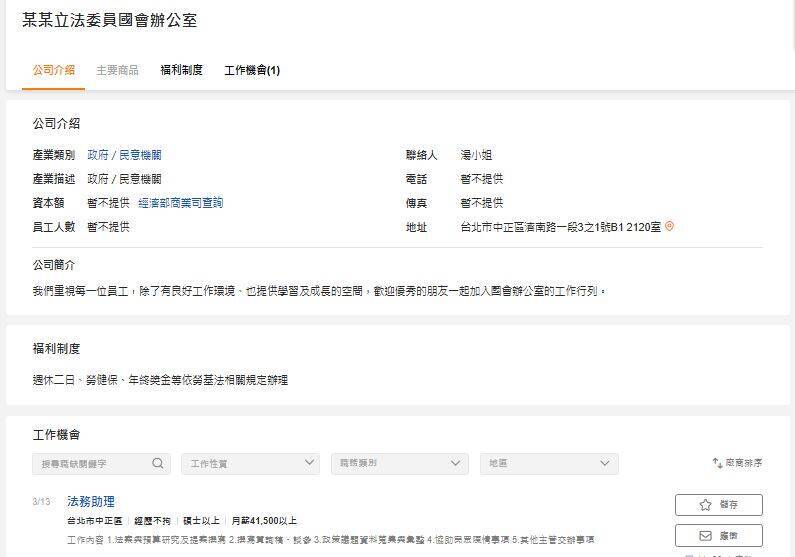Click the job keyword search field
This screenshot has height=557, width=795.
tap(101, 464)
